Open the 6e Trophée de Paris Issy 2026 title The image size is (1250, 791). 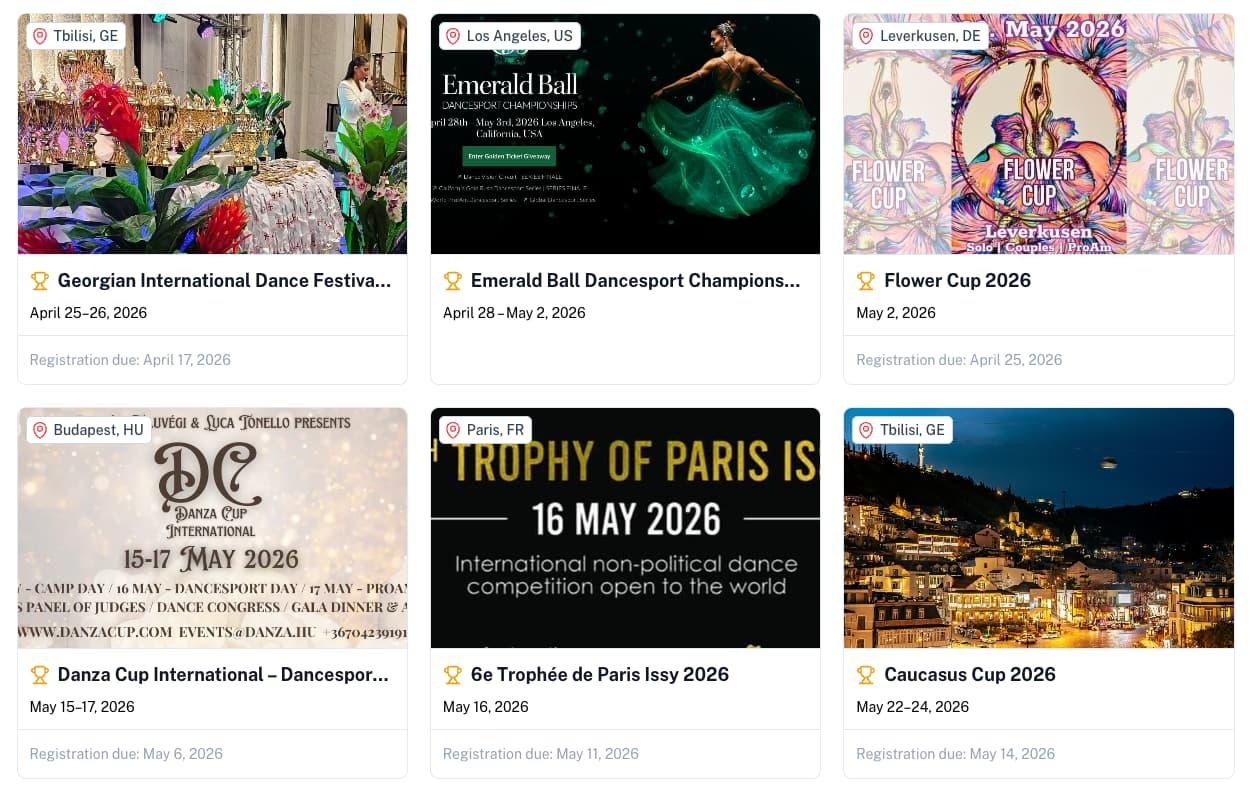coord(600,675)
